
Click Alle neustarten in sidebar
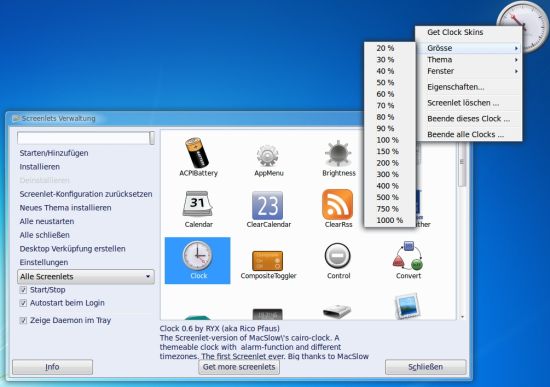click(x=47, y=221)
